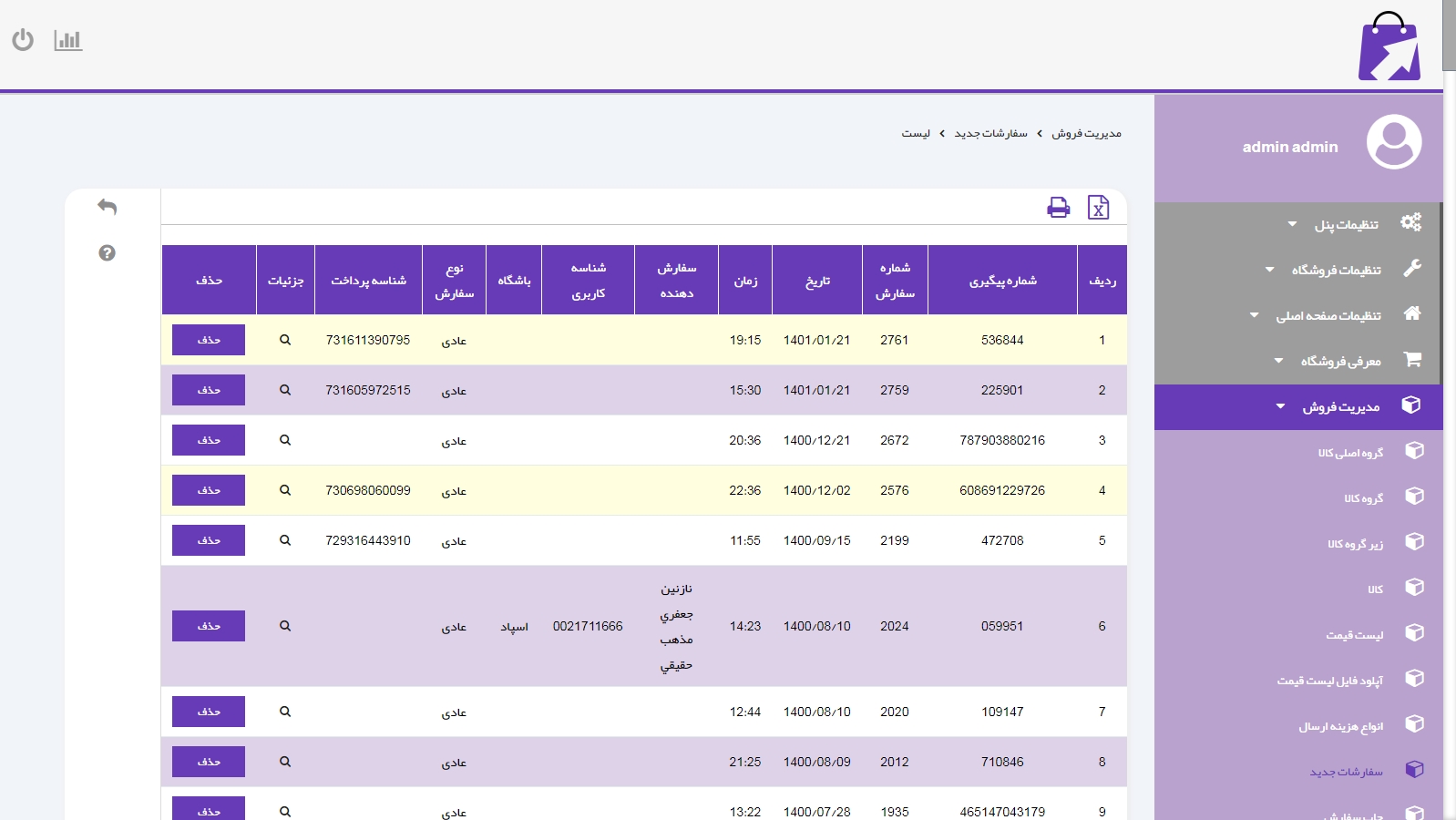This screenshot has width=1456, height=820.
Task: Expand the تنظیمات فروشگاه menu
Action: click(x=1335, y=270)
